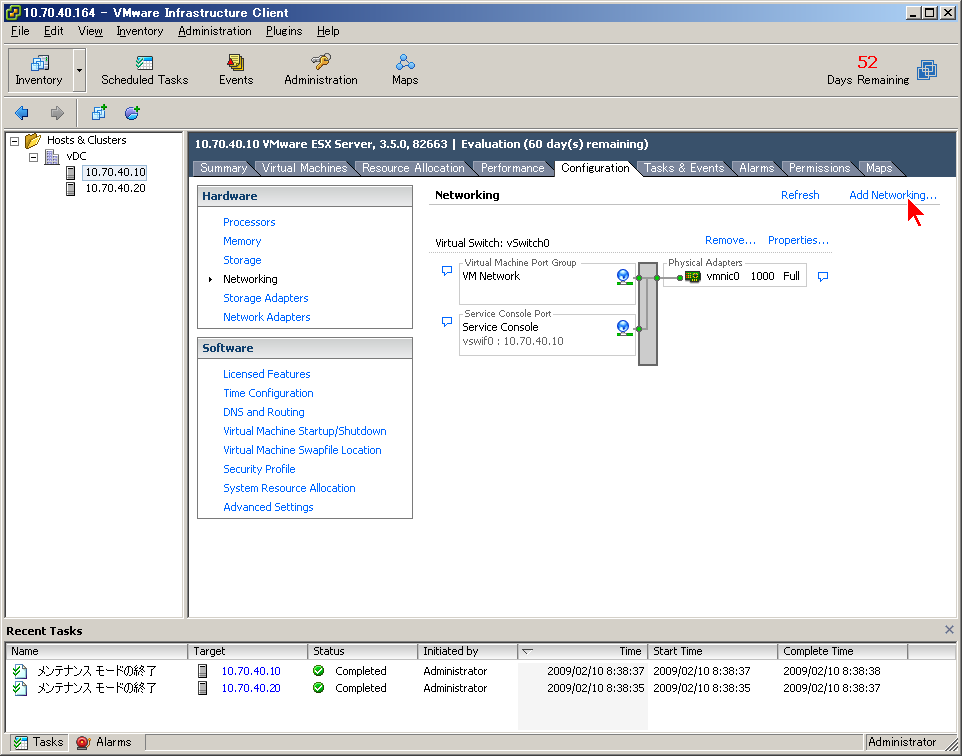Open Advanced Settings under Software

point(268,507)
